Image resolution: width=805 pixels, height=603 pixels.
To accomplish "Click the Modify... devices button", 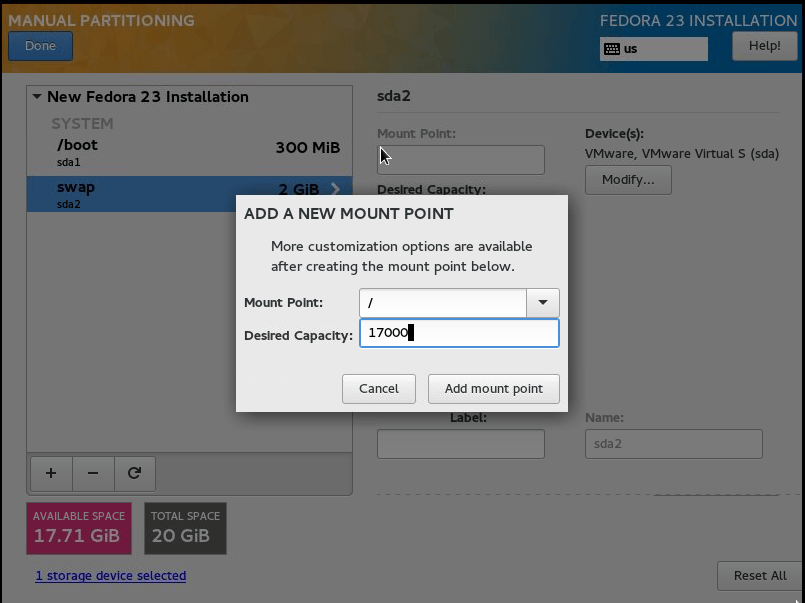I will (628, 180).
